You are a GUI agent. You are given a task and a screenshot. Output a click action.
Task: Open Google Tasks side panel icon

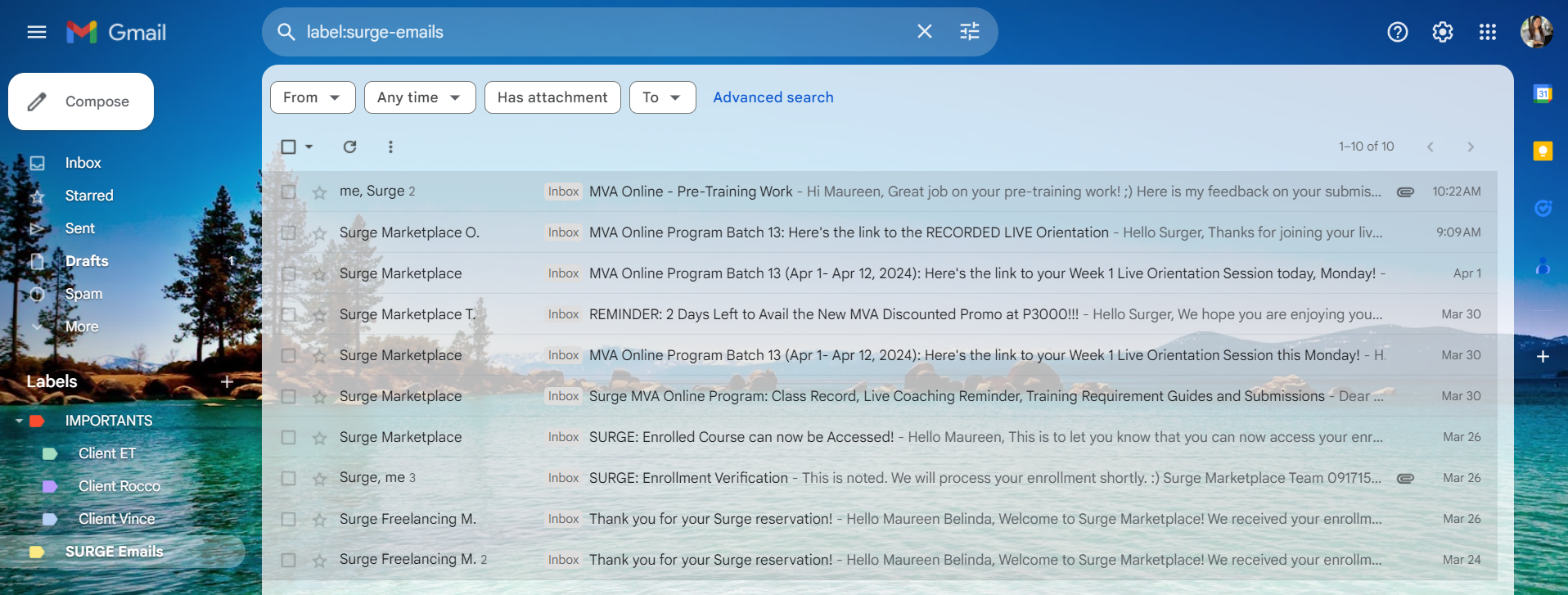1543,209
